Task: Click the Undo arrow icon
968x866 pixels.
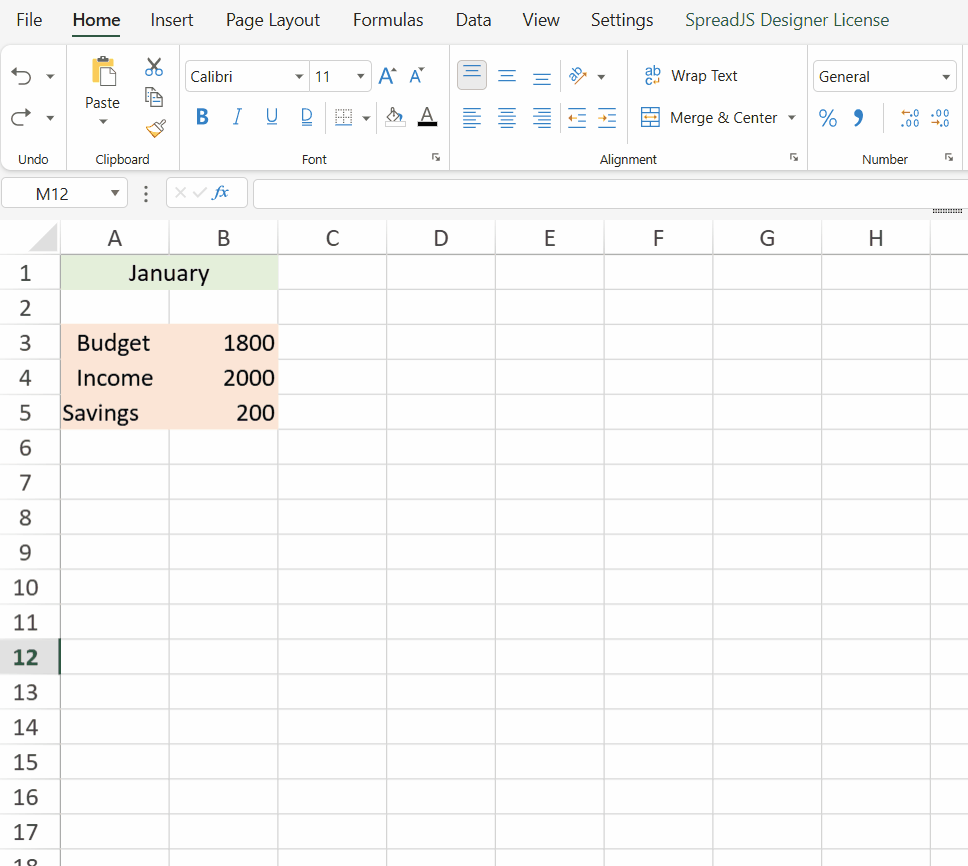Action: 22,77
